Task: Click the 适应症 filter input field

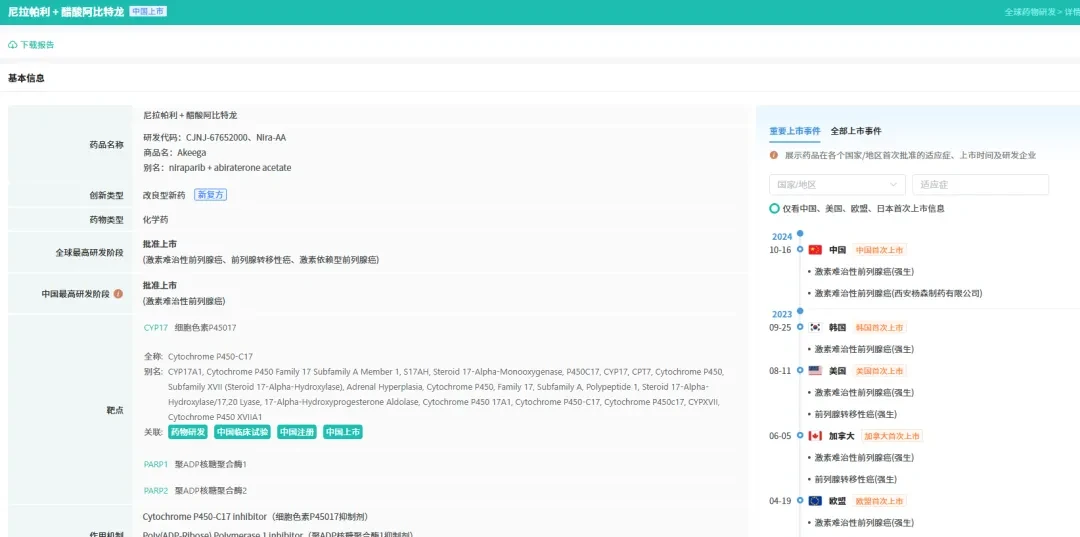Action: tap(980, 185)
